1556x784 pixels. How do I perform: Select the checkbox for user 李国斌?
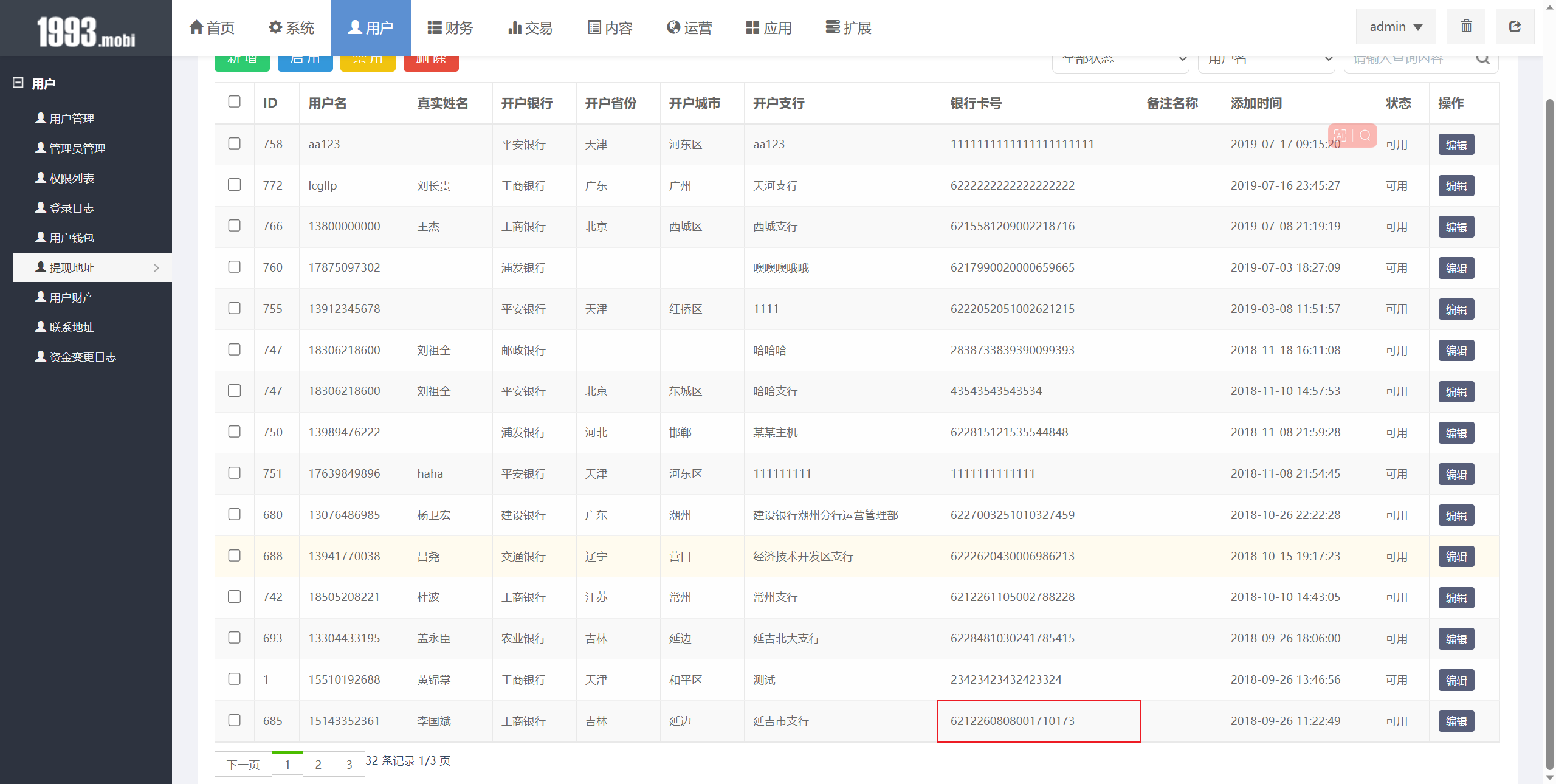[234, 720]
